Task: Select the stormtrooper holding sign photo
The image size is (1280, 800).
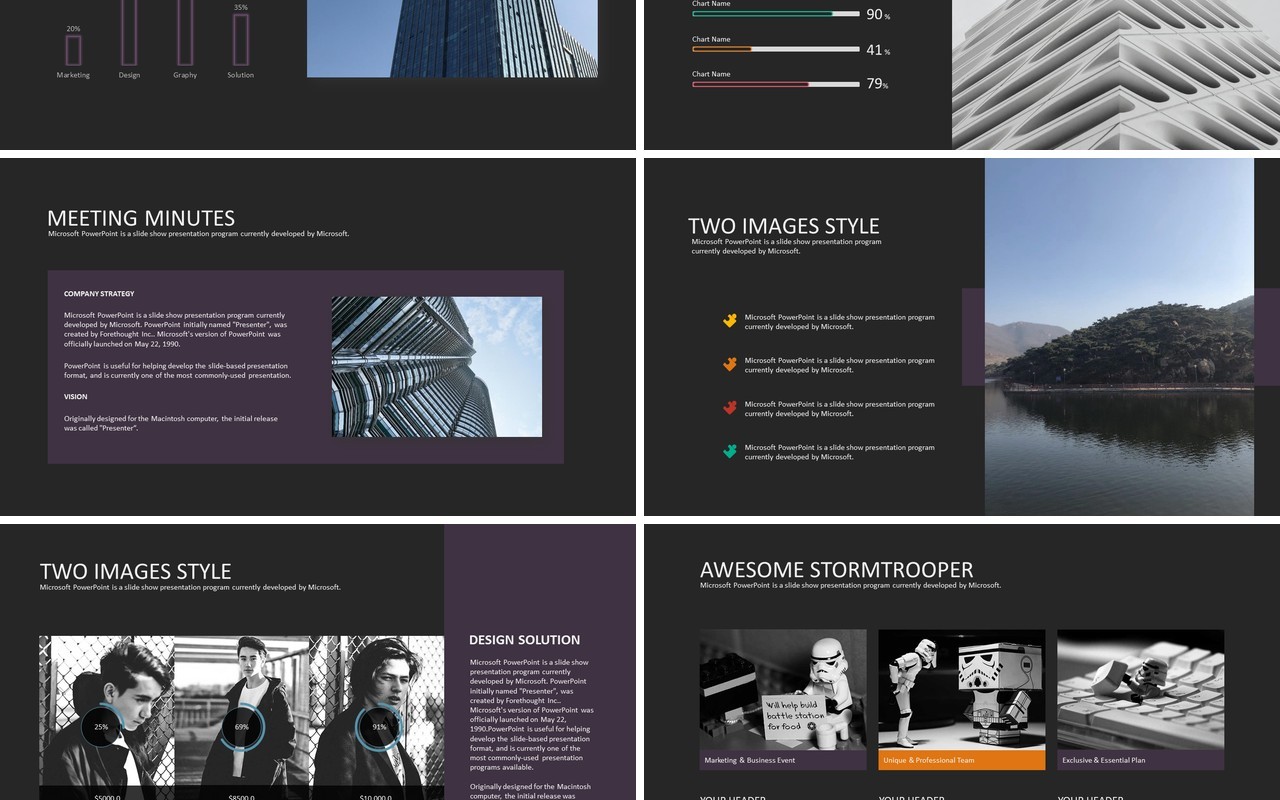Action: 783,690
